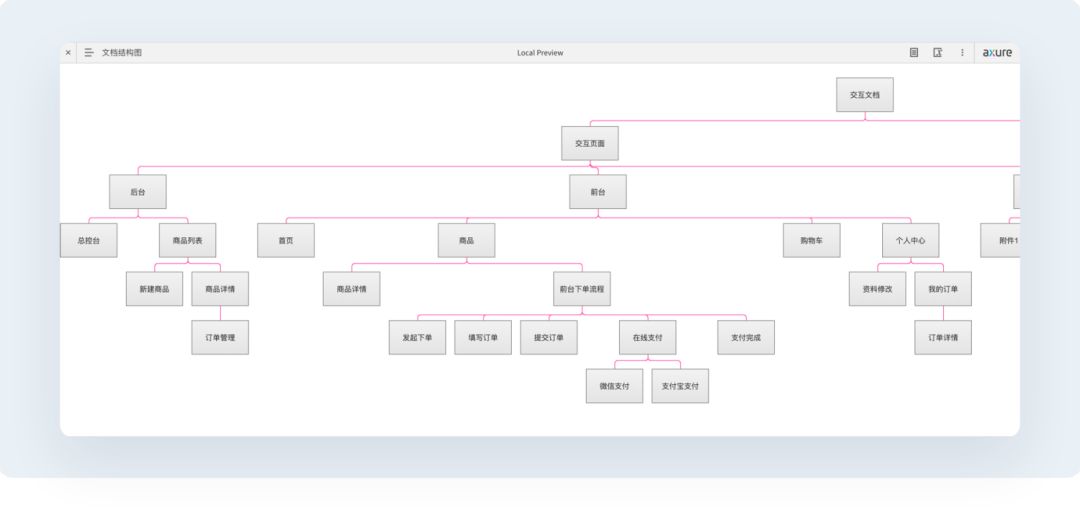
Task: Click the Axure logo
Action: (x=997, y=52)
